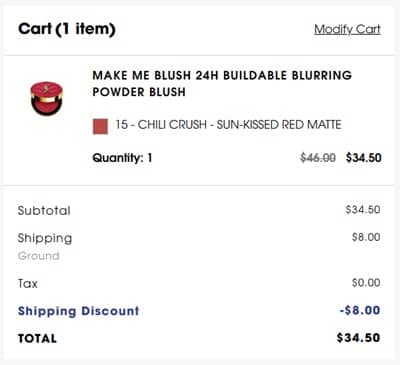Click the Make Me Blush product title
The height and width of the screenshot is (365, 400).
click(222, 83)
